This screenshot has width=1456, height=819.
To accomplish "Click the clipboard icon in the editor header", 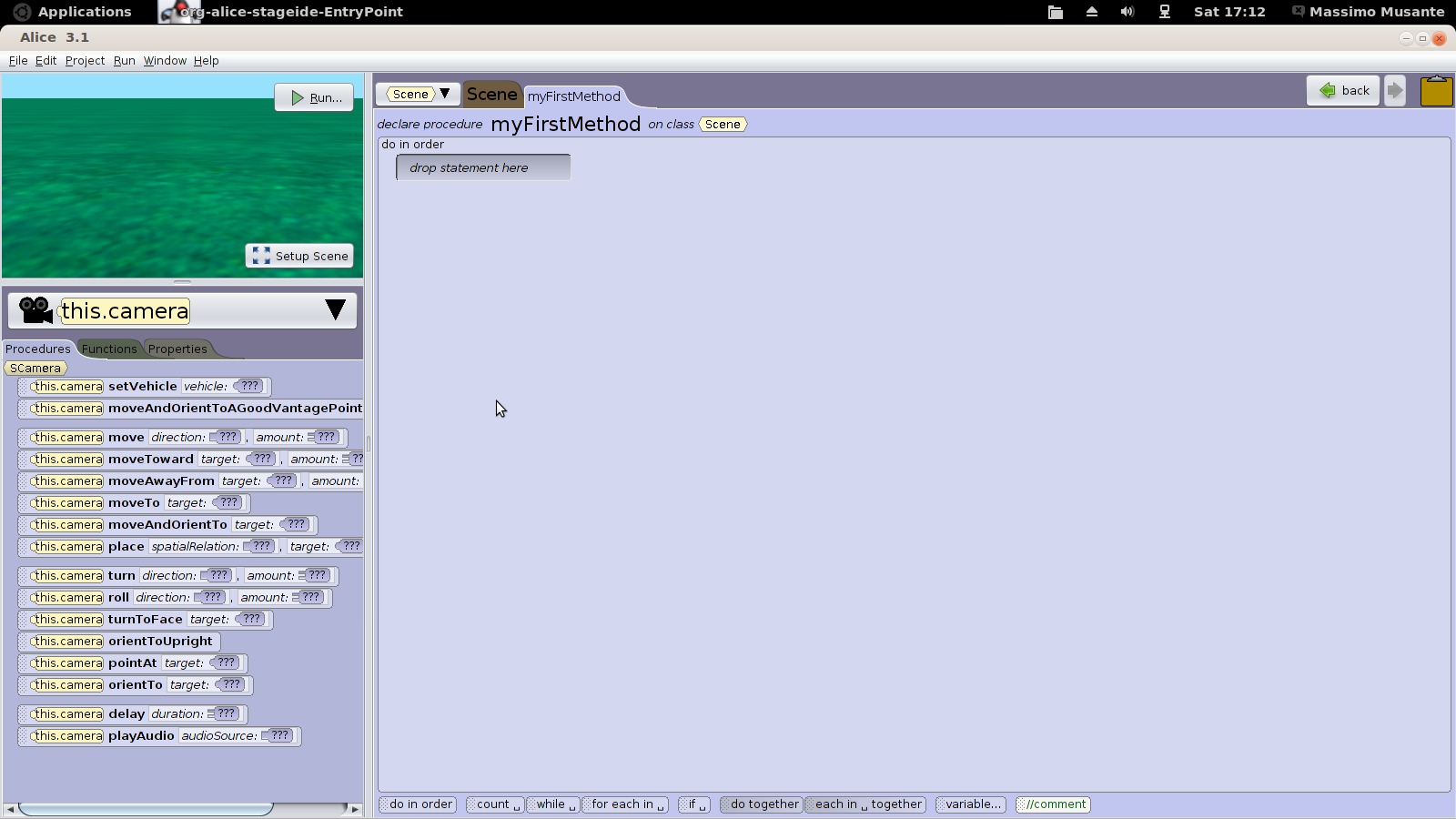I will click(x=1436, y=91).
